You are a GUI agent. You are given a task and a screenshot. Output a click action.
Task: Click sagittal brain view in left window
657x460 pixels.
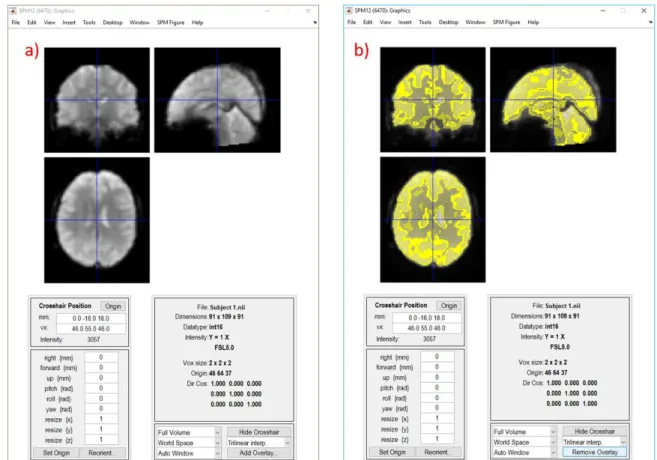point(217,100)
